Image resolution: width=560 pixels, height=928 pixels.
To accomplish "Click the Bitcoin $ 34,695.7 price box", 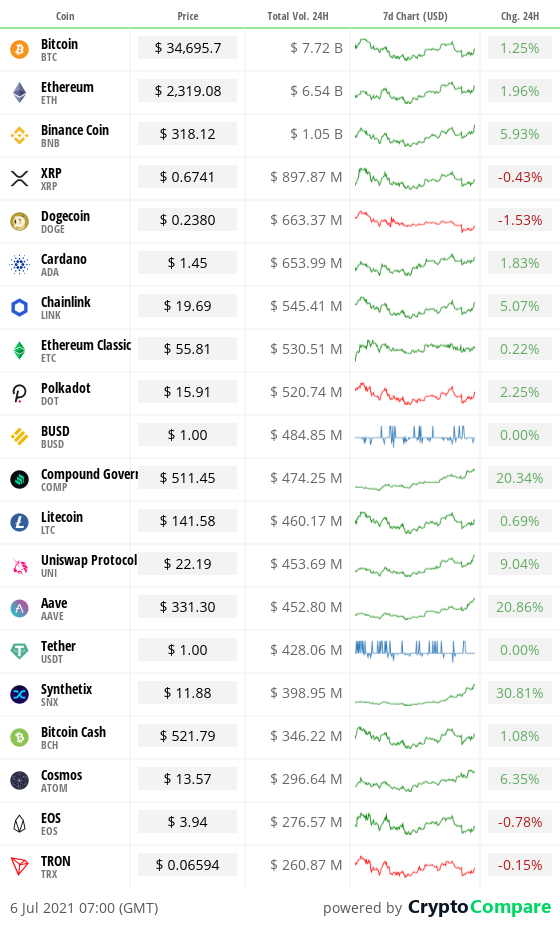I will coord(188,48).
